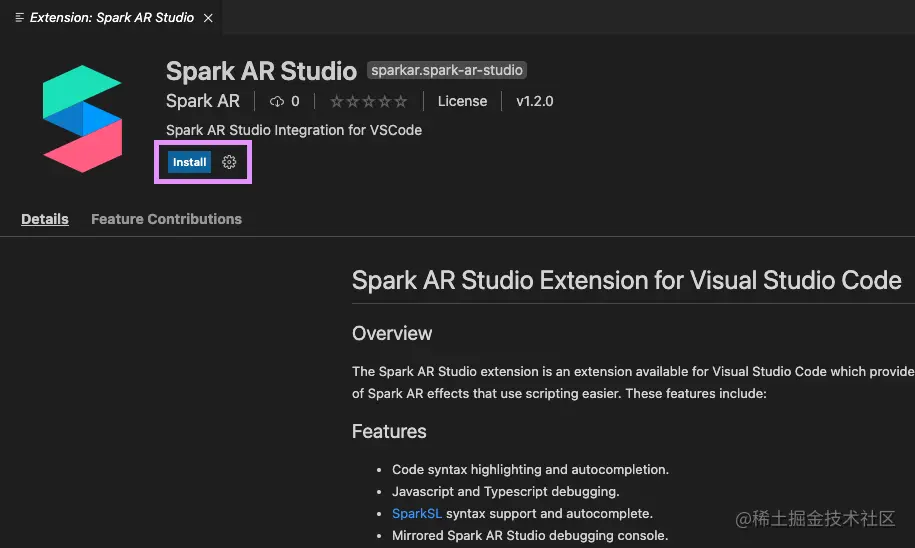Click the sparkar.spark-ar-studio identifier badge

coord(447,70)
